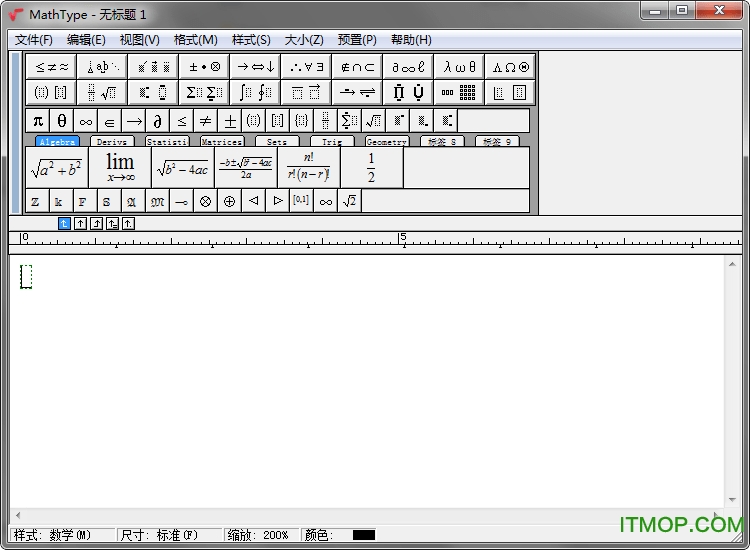Switch to the Sets tab

pos(277,142)
